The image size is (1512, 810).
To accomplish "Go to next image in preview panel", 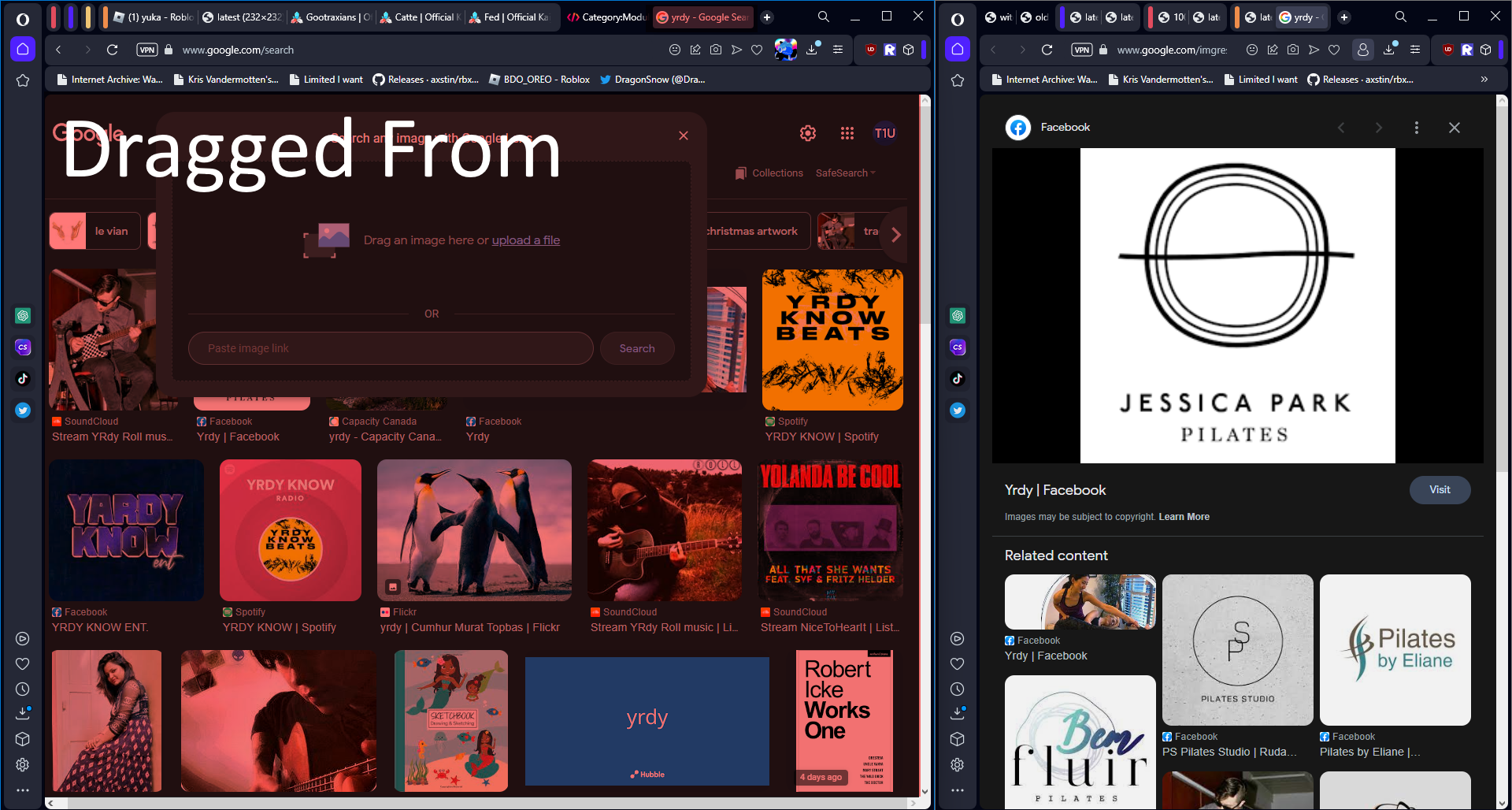I will coord(1379,128).
